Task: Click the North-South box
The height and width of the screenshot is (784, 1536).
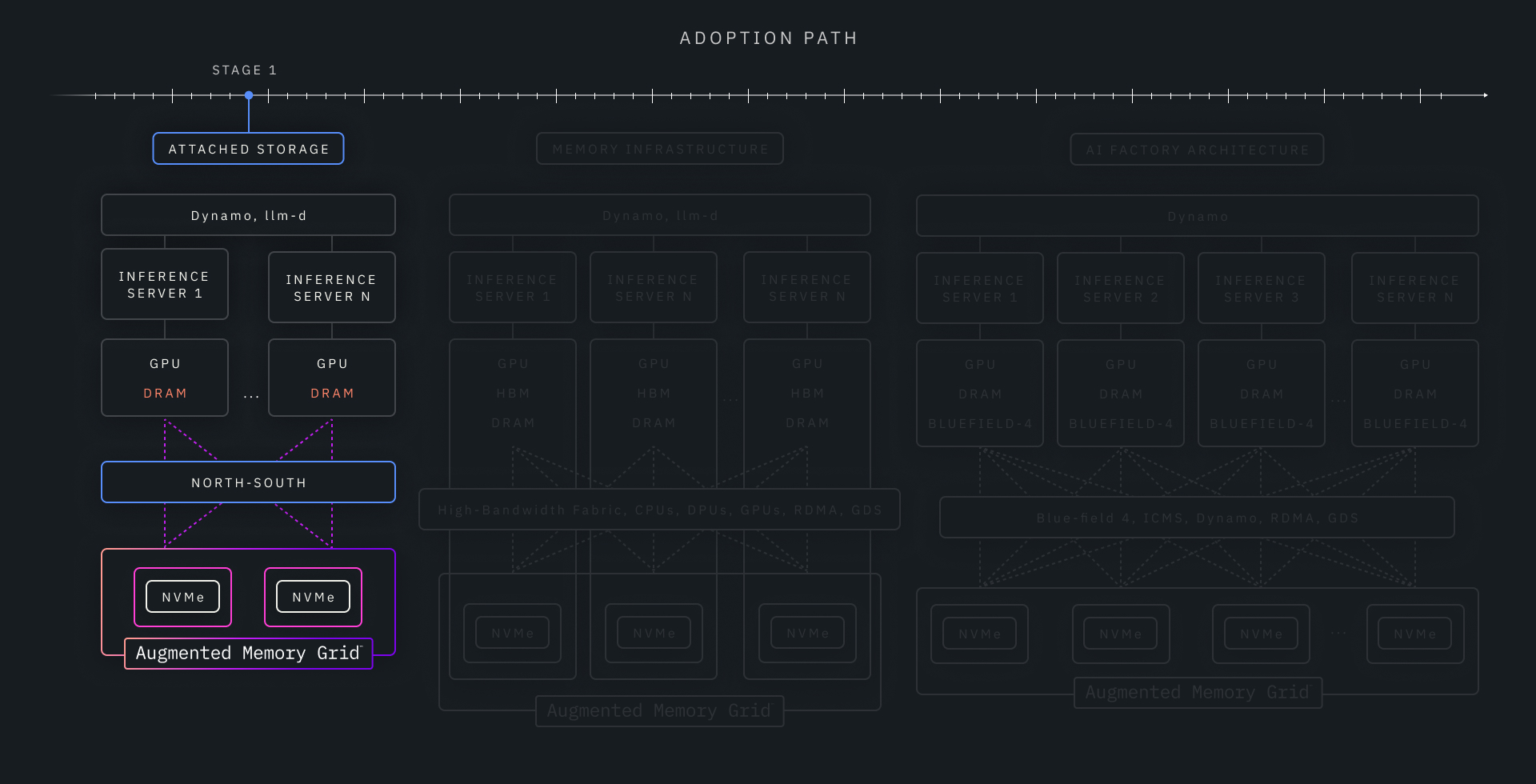Action: (248, 482)
